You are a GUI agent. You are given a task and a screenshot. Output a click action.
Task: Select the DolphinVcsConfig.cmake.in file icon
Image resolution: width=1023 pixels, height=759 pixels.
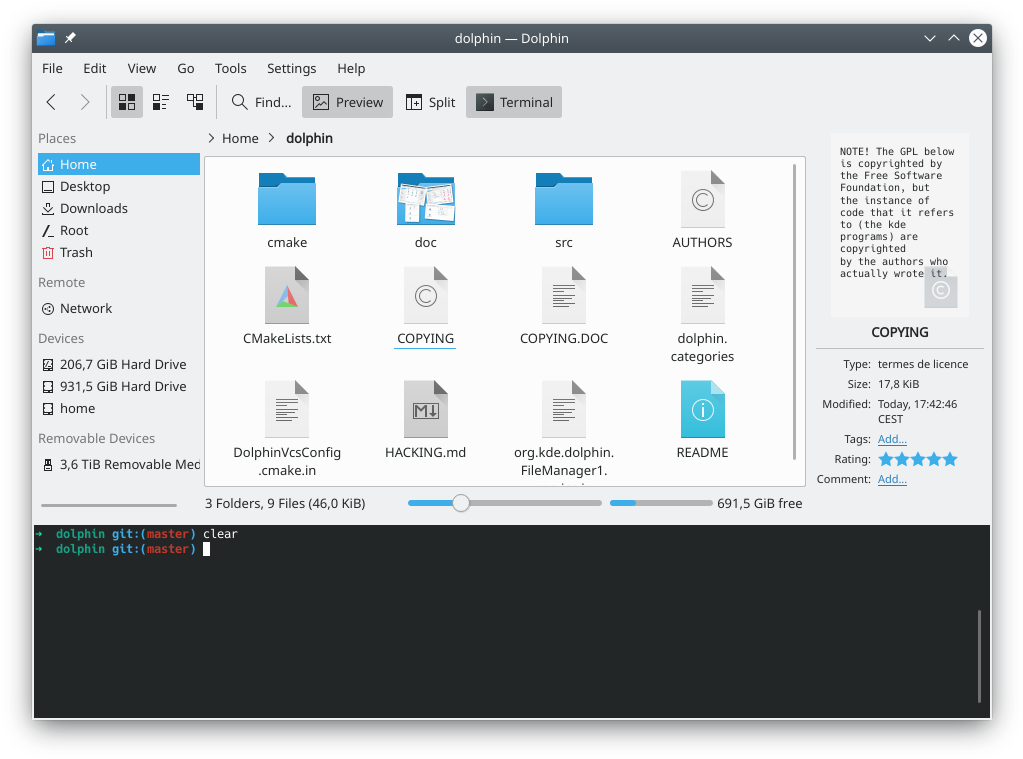coord(287,409)
